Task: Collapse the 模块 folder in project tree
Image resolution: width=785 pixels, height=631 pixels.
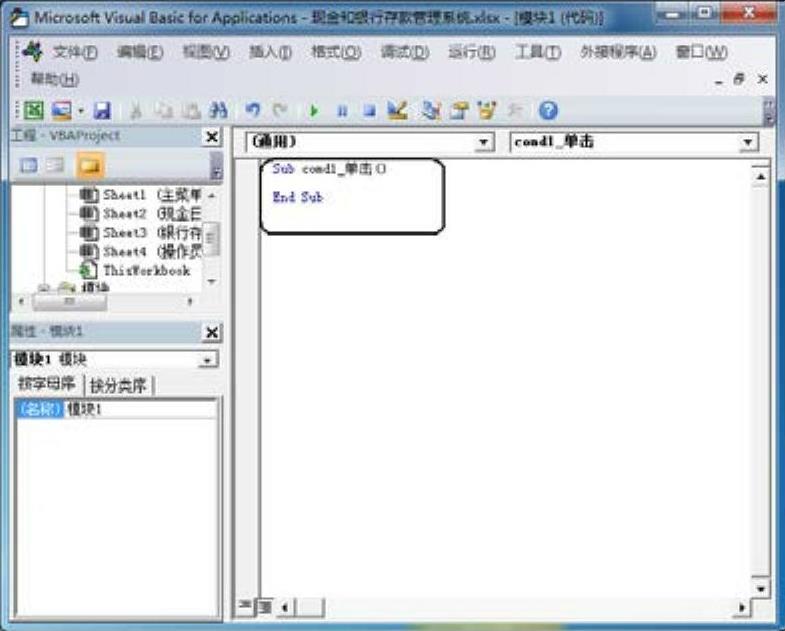Action: [44, 287]
